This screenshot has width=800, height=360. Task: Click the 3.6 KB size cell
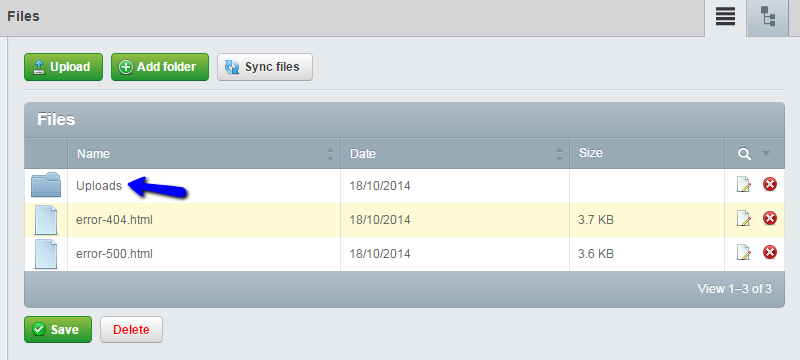[x=647, y=254]
